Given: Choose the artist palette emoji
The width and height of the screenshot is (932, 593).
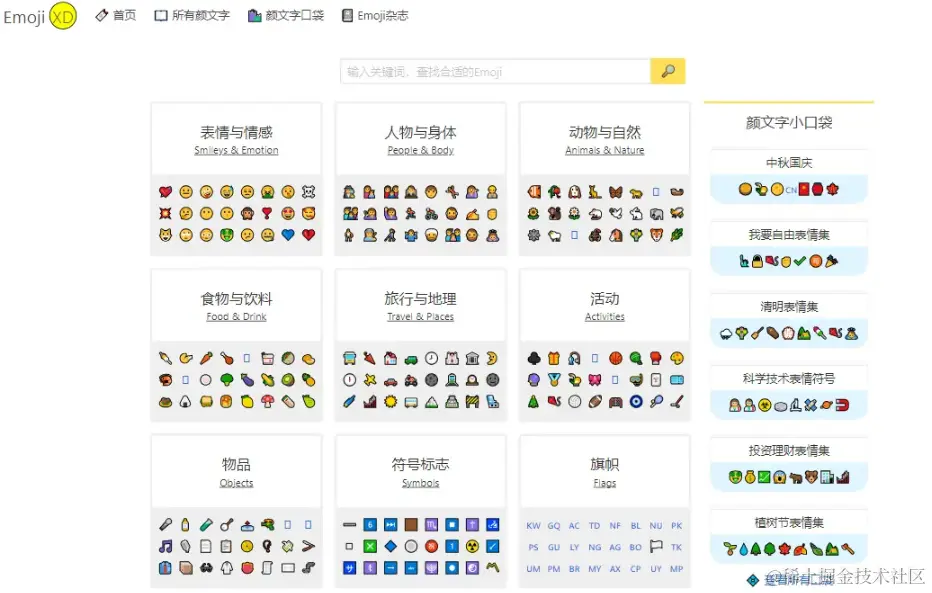Looking at the screenshot, I should [x=676, y=358].
